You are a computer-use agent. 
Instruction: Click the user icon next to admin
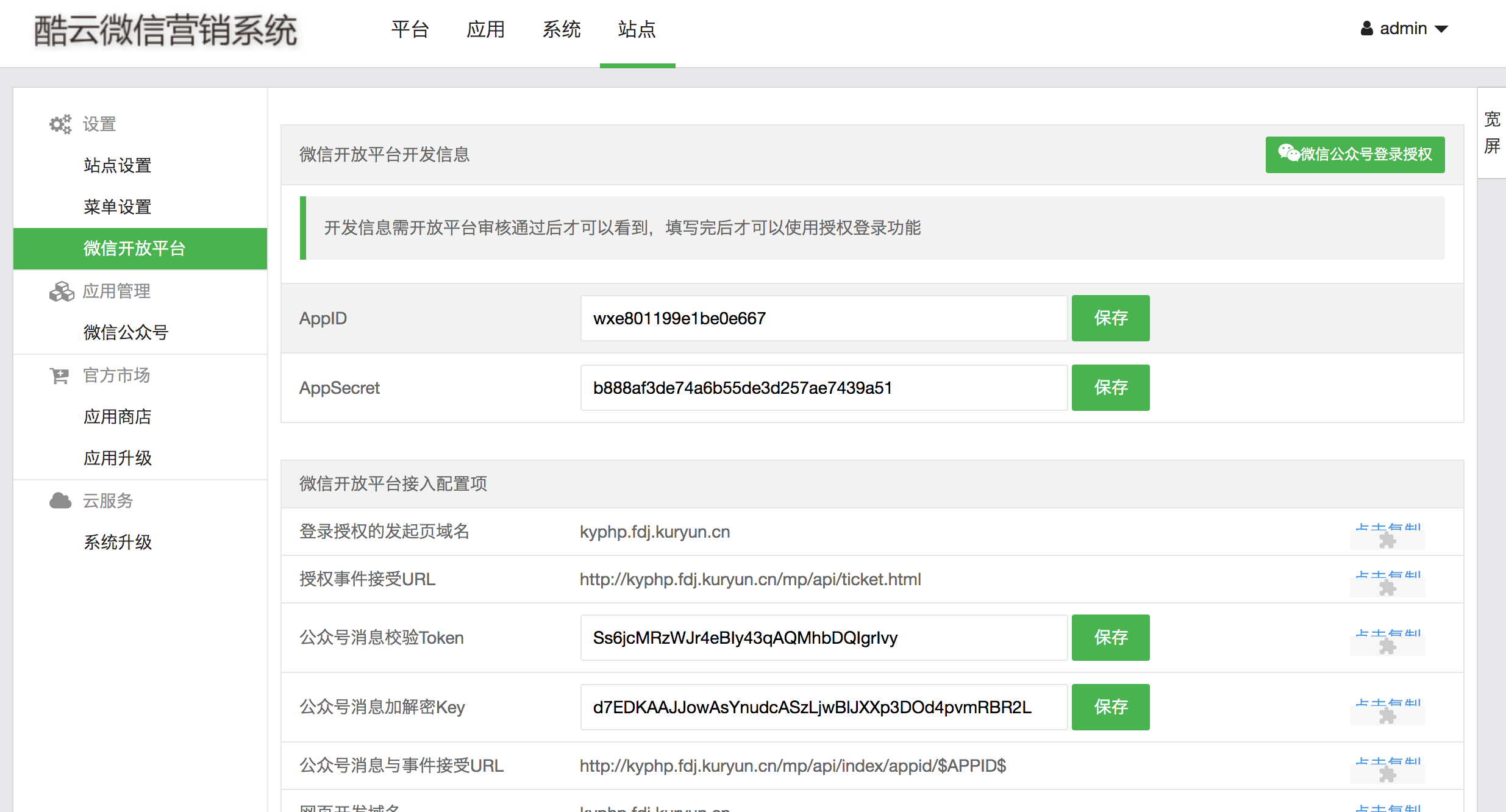click(x=1367, y=29)
